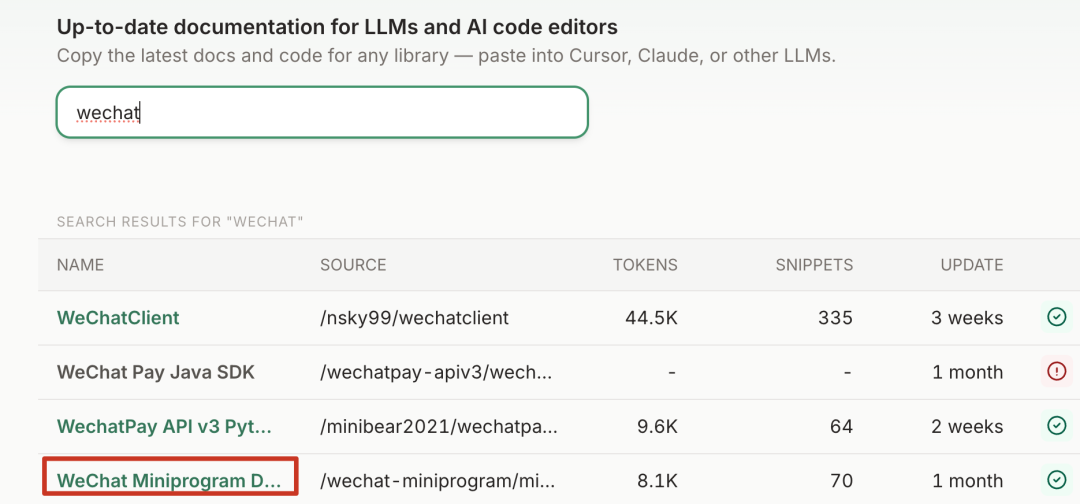This screenshot has width=1080, height=504.
Task: Open the WeChat Pay Java SDK entry
Action: (156, 372)
